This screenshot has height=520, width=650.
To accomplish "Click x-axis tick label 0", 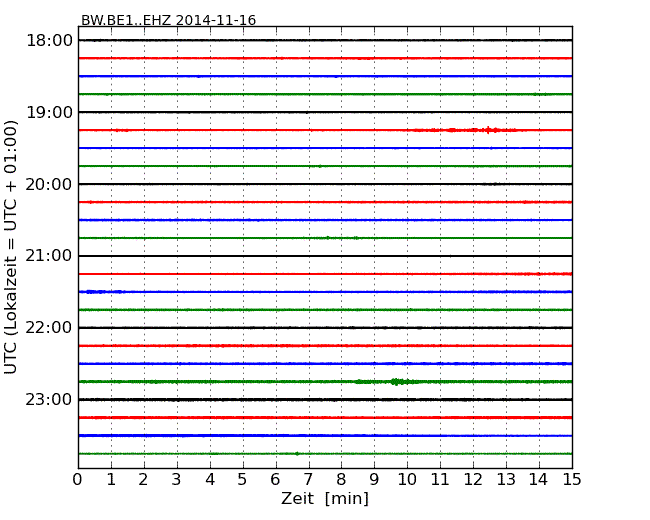I will [x=78, y=480].
